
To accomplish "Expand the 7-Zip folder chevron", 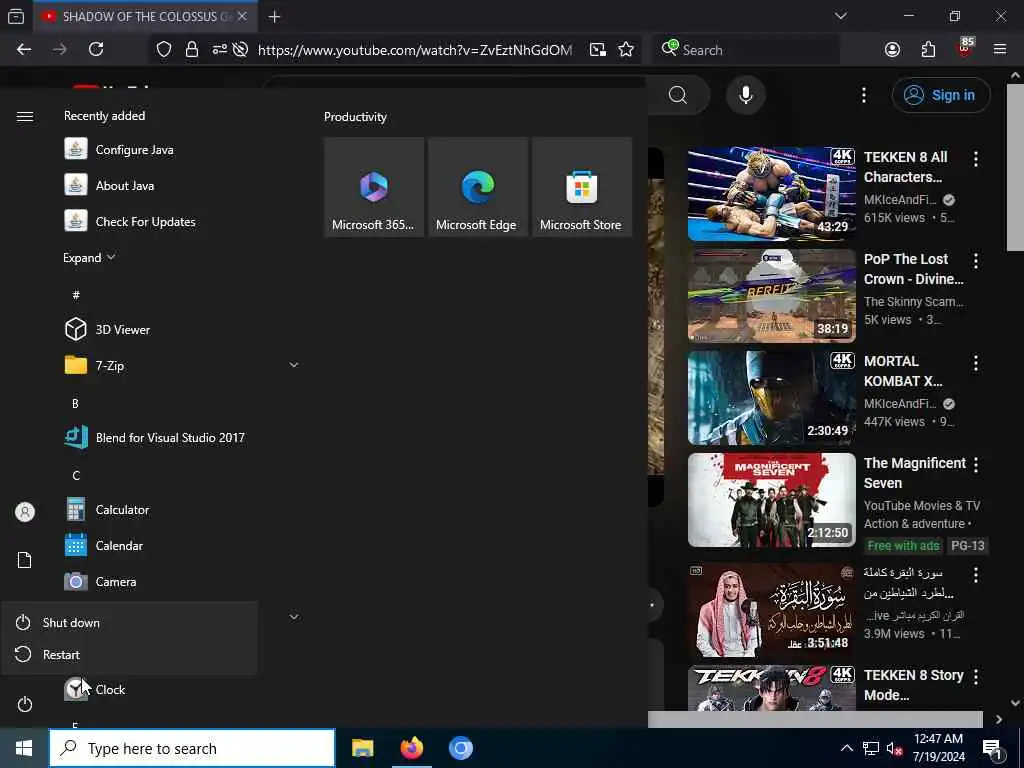I will pyautogui.click(x=294, y=365).
